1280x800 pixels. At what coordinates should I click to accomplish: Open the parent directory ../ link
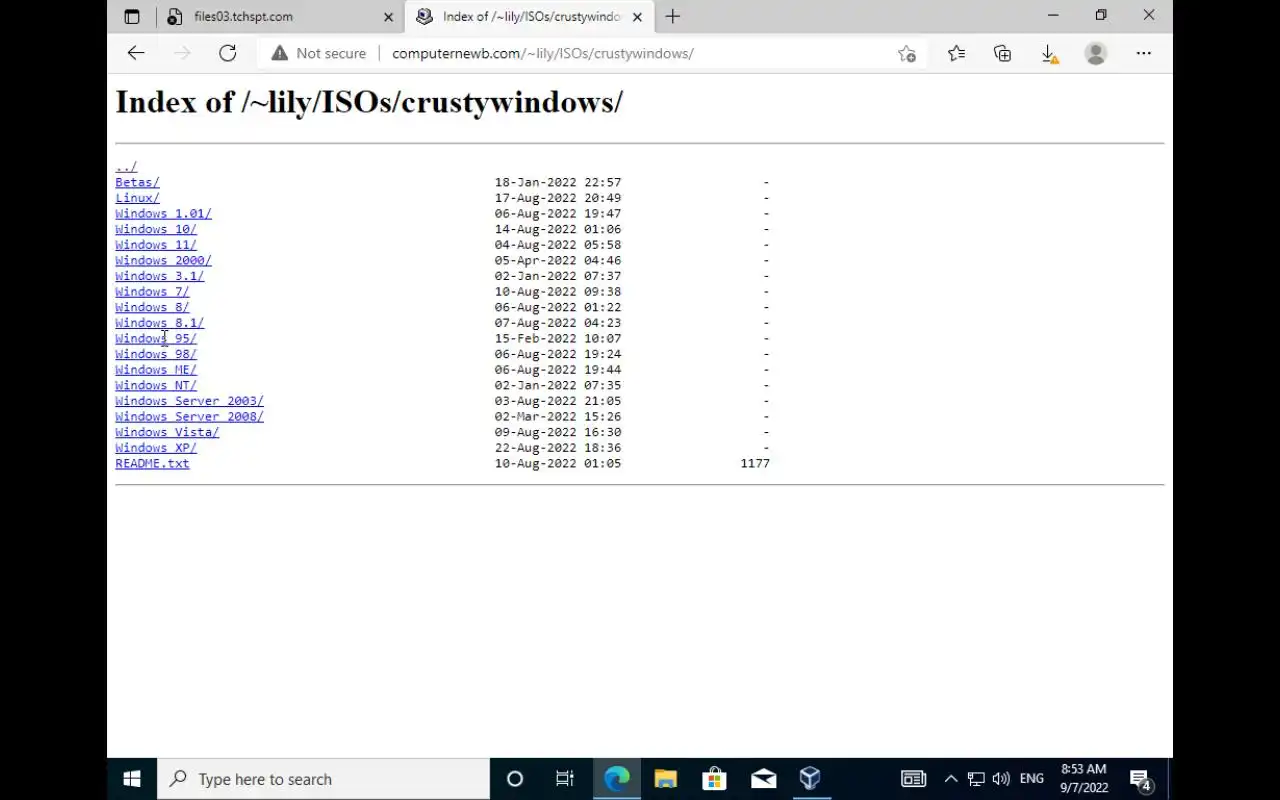point(126,167)
